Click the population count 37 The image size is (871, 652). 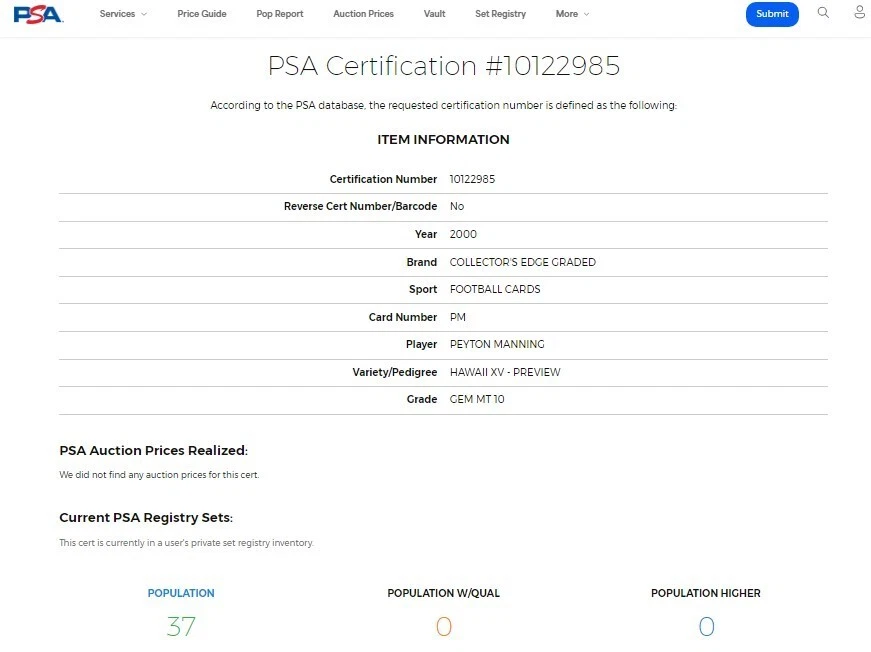(181, 627)
